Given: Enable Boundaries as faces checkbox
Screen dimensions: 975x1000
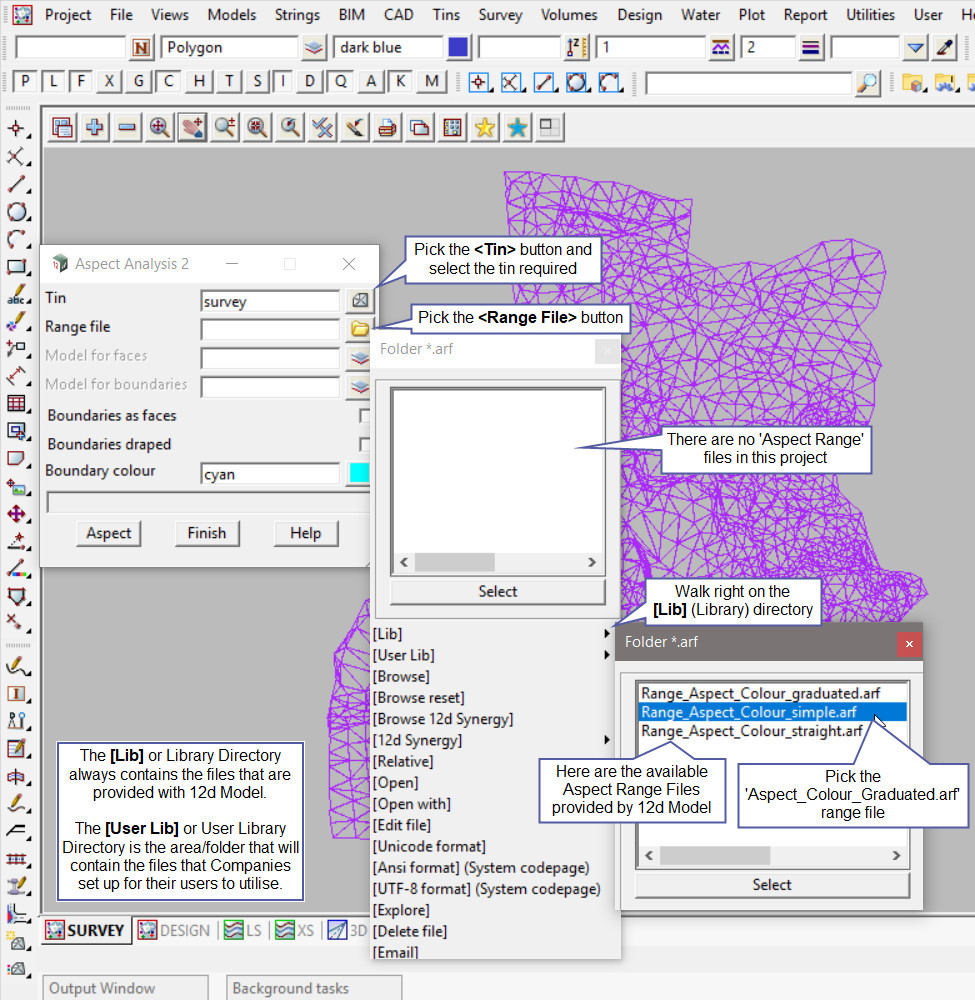Looking at the screenshot, I should 364,416.
